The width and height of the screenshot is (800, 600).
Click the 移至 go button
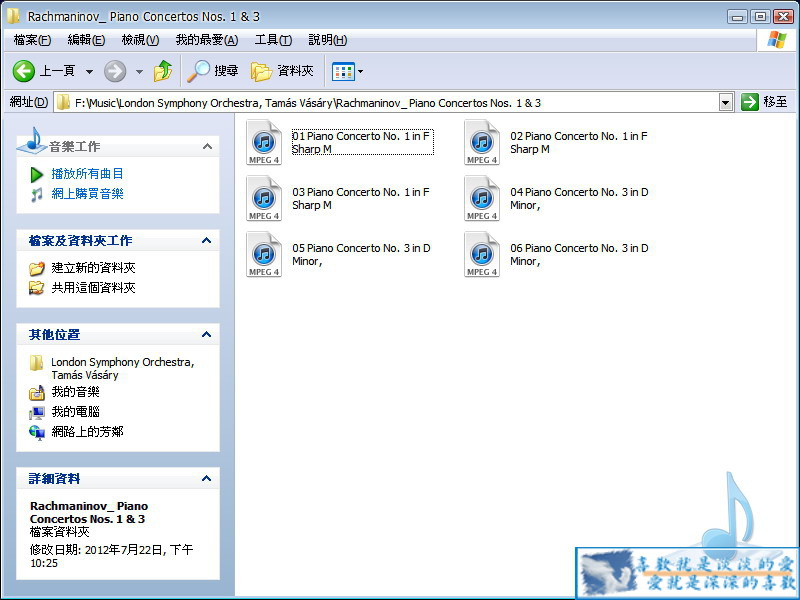tap(764, 102)
